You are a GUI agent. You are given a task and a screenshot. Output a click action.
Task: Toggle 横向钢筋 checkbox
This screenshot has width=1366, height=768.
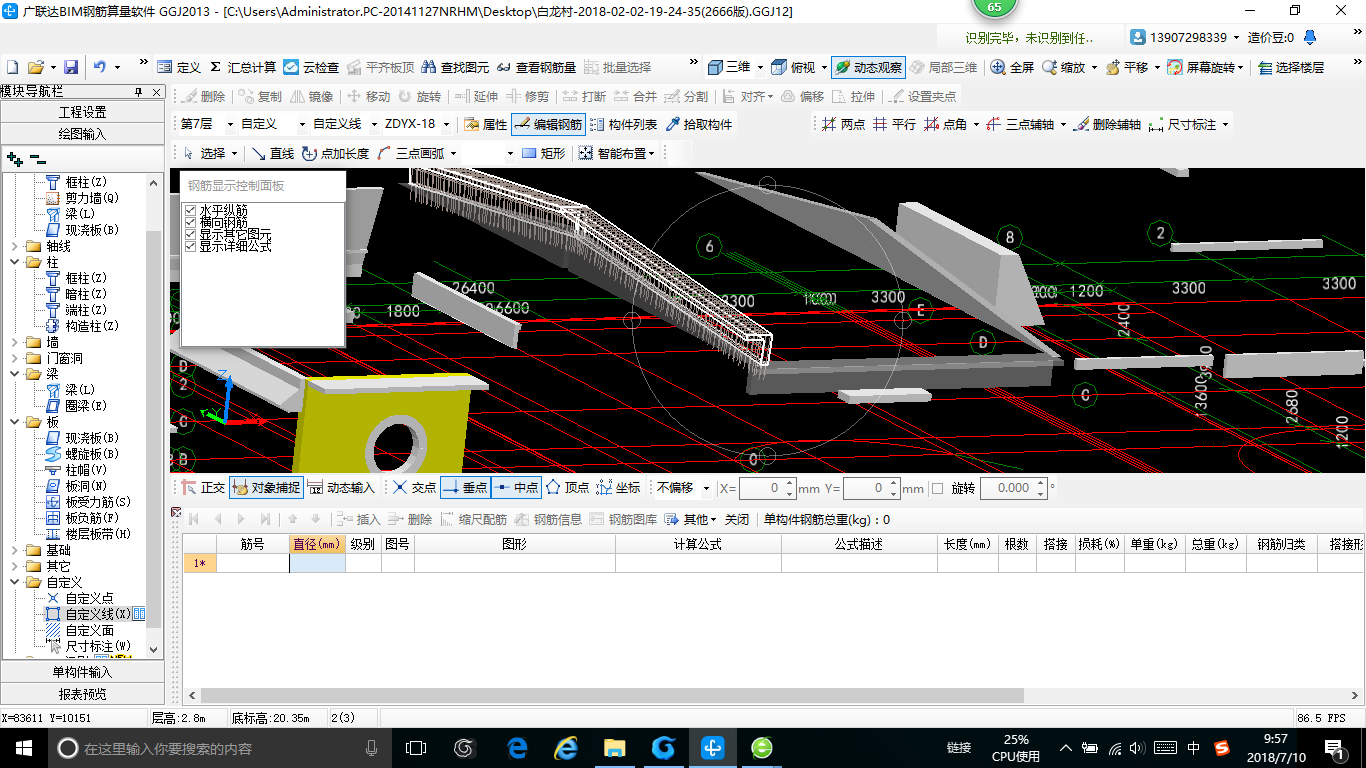click(x=190, y=222)
